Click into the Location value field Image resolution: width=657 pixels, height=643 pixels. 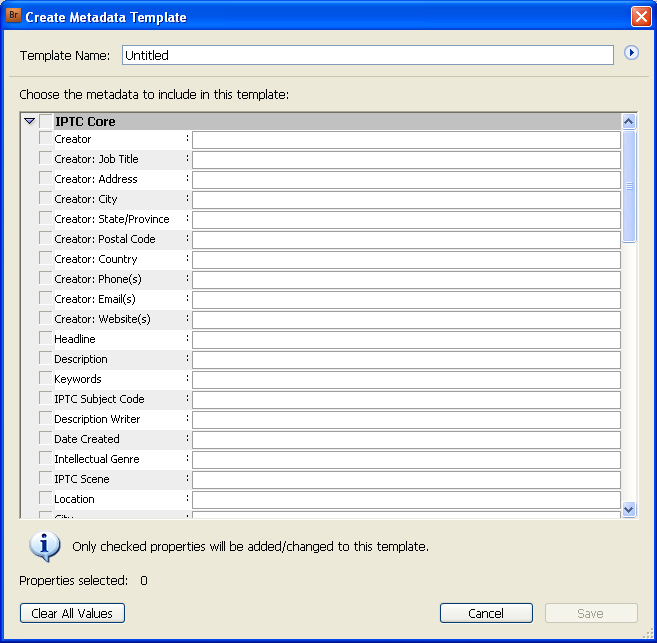(x=406, y=500)
